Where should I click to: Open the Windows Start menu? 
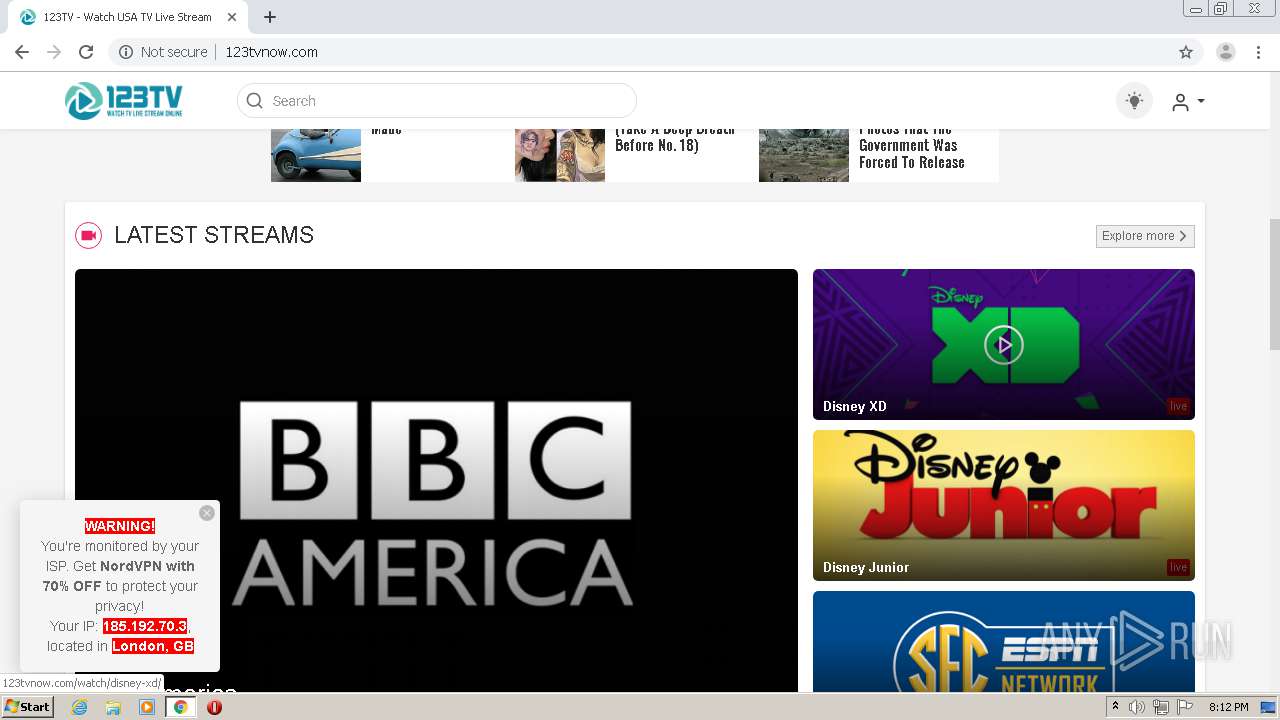coord(27,707)
